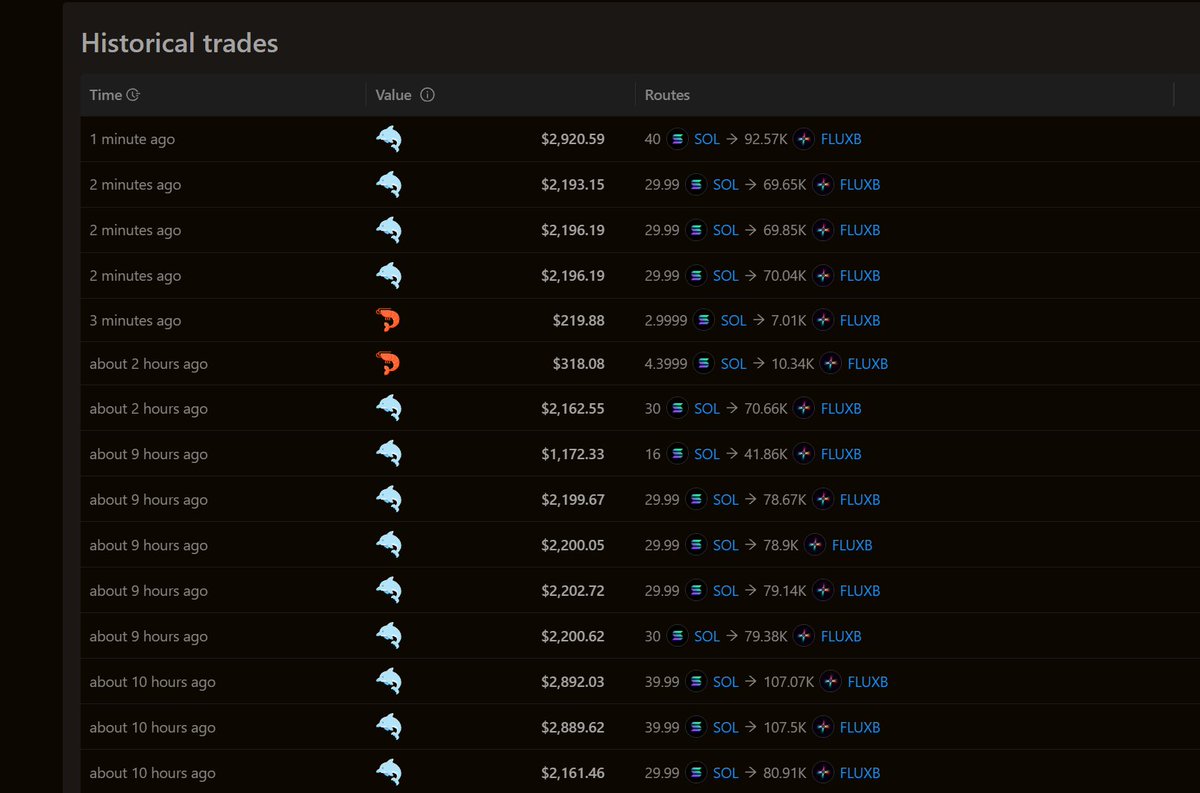Click the Routes column header
Image resolution: width=1200 pixels, height=793 pixels.
click(667, 95)
